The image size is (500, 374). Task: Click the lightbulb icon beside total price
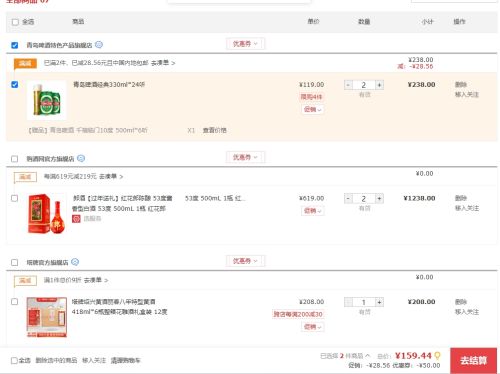(437, 356)
